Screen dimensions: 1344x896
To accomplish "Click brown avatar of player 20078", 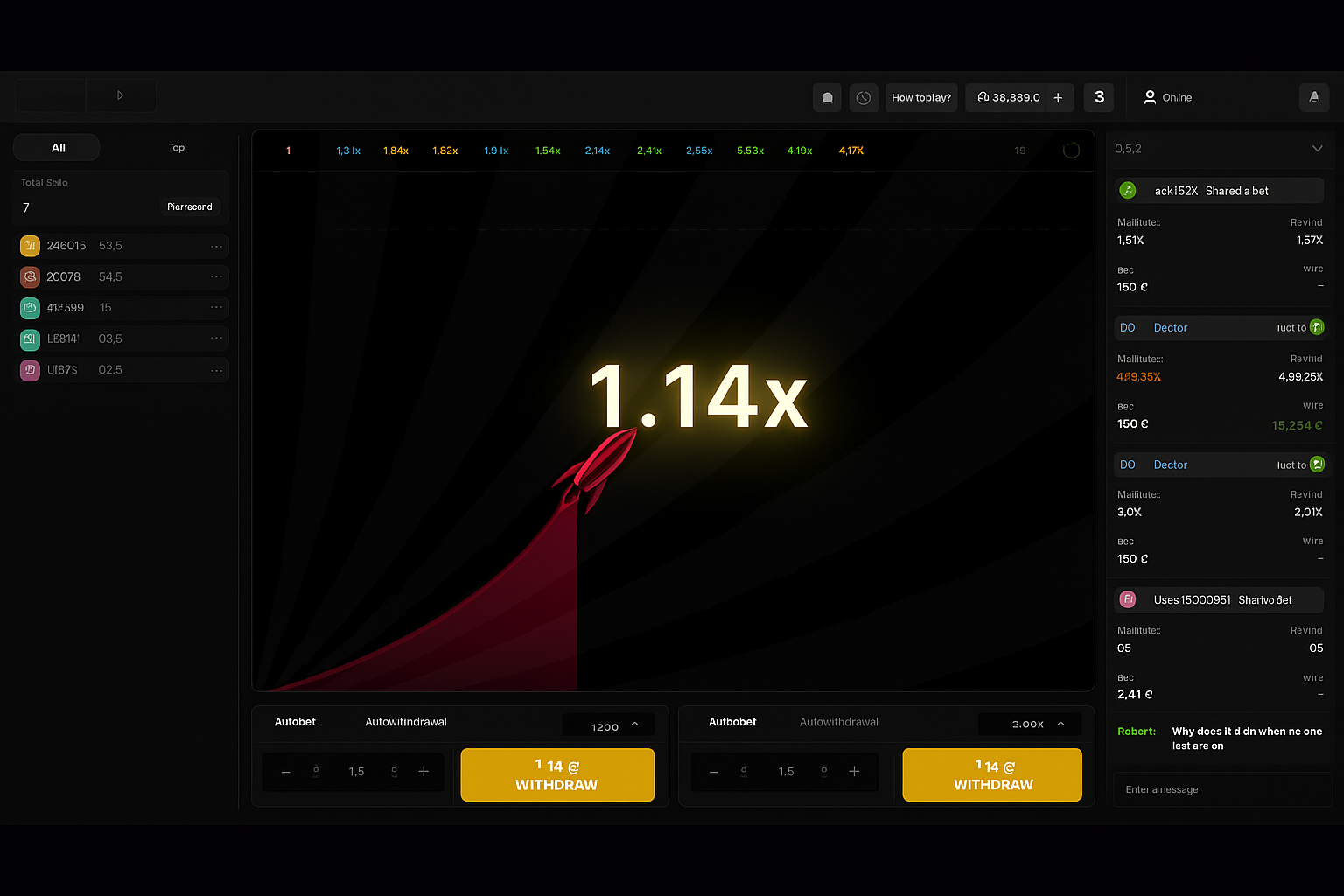I will pos(30,276).
